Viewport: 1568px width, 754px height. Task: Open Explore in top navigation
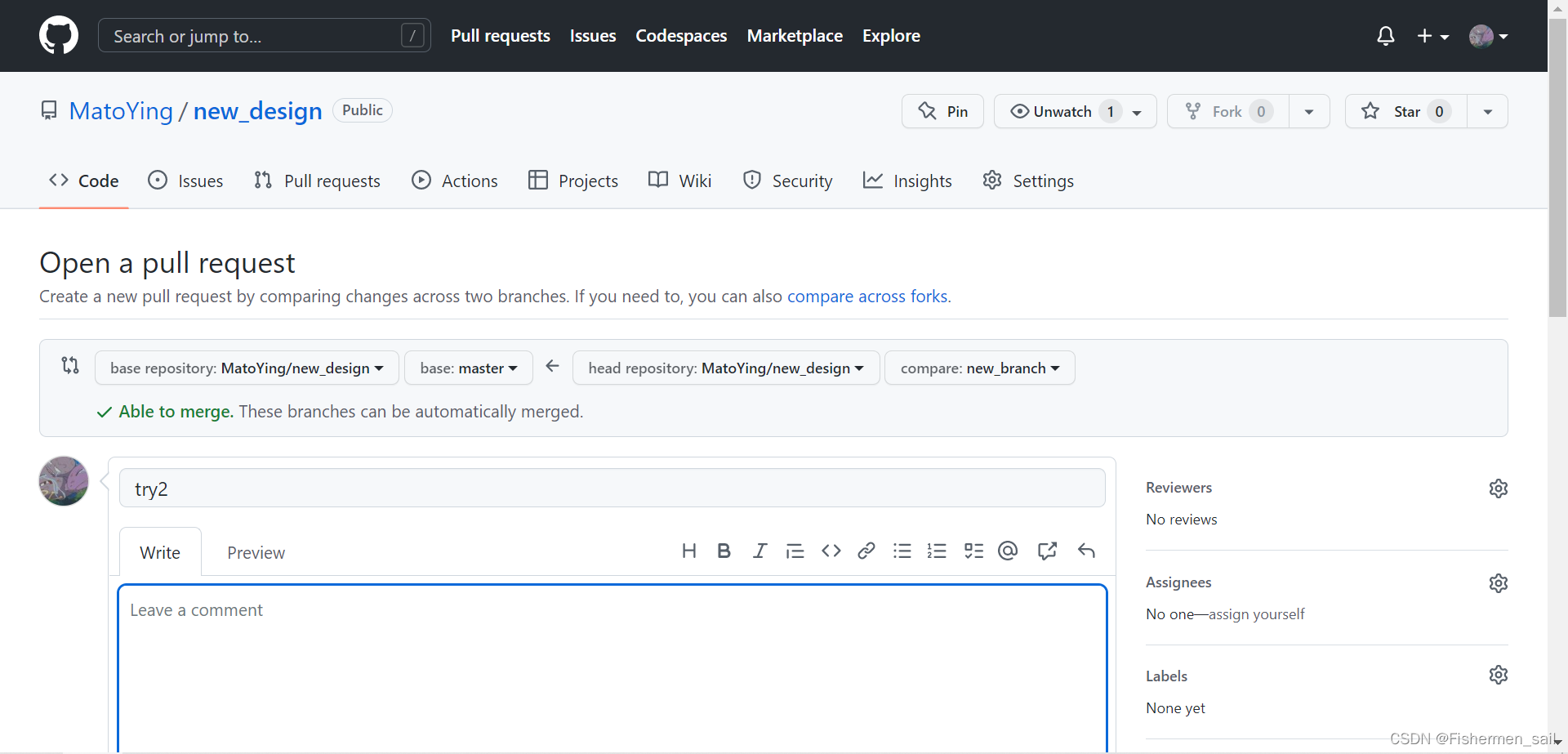891,36
